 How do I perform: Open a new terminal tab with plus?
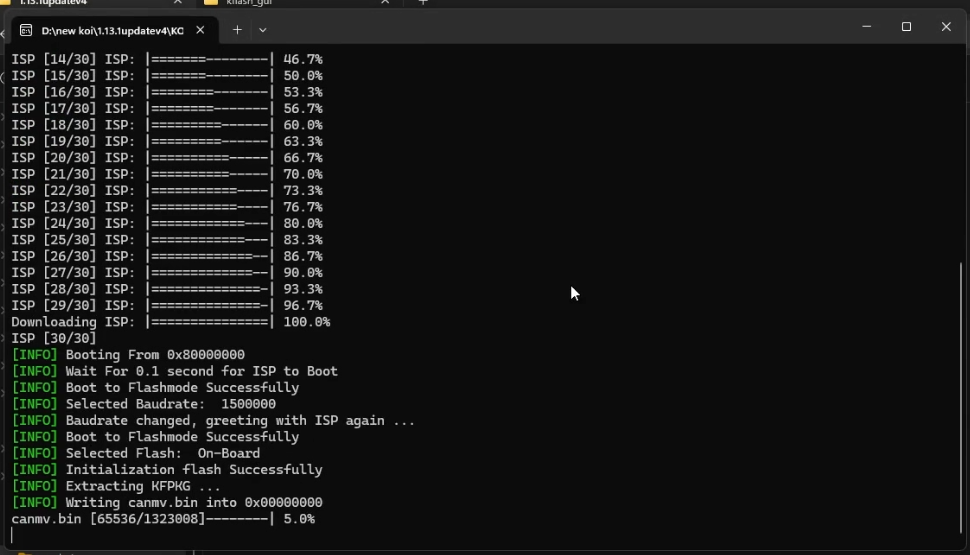tap(237, 30)
